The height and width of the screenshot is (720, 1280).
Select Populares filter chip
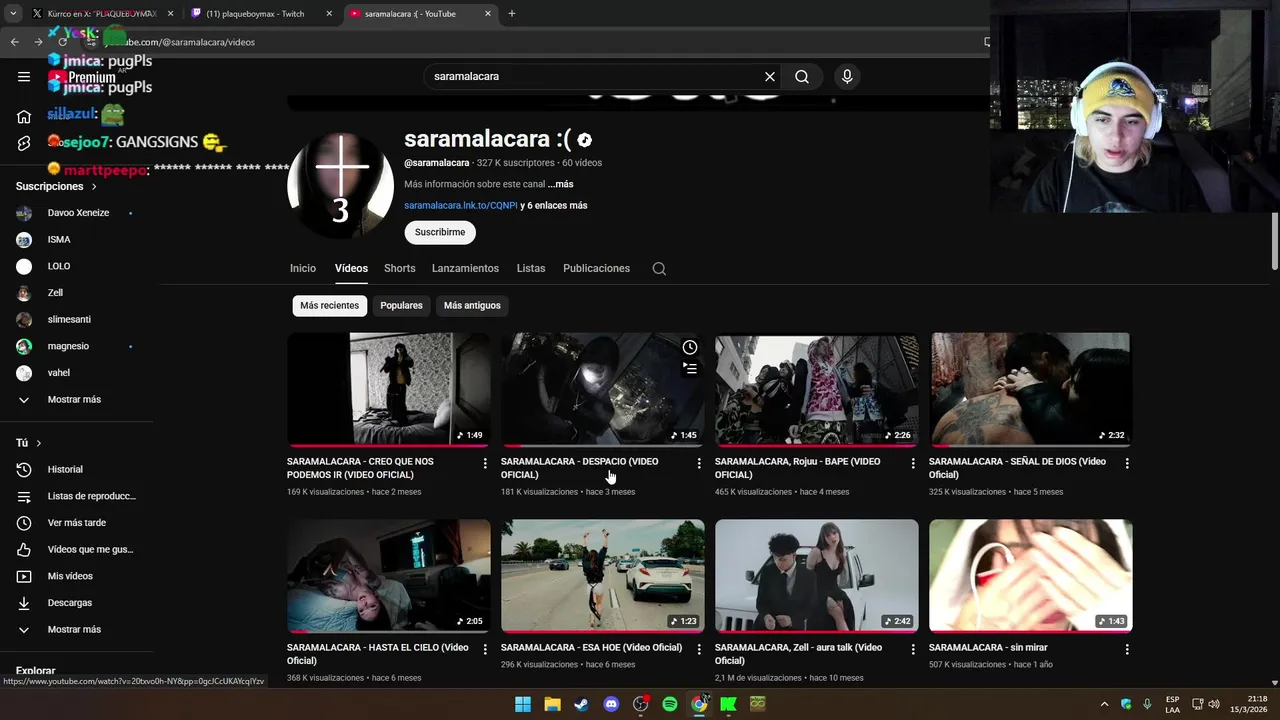pos(401,305)
